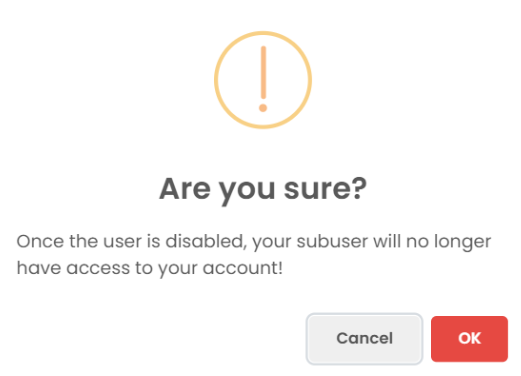Click the 'have access to your account!' line
The image size is (521, 376).
150,268
